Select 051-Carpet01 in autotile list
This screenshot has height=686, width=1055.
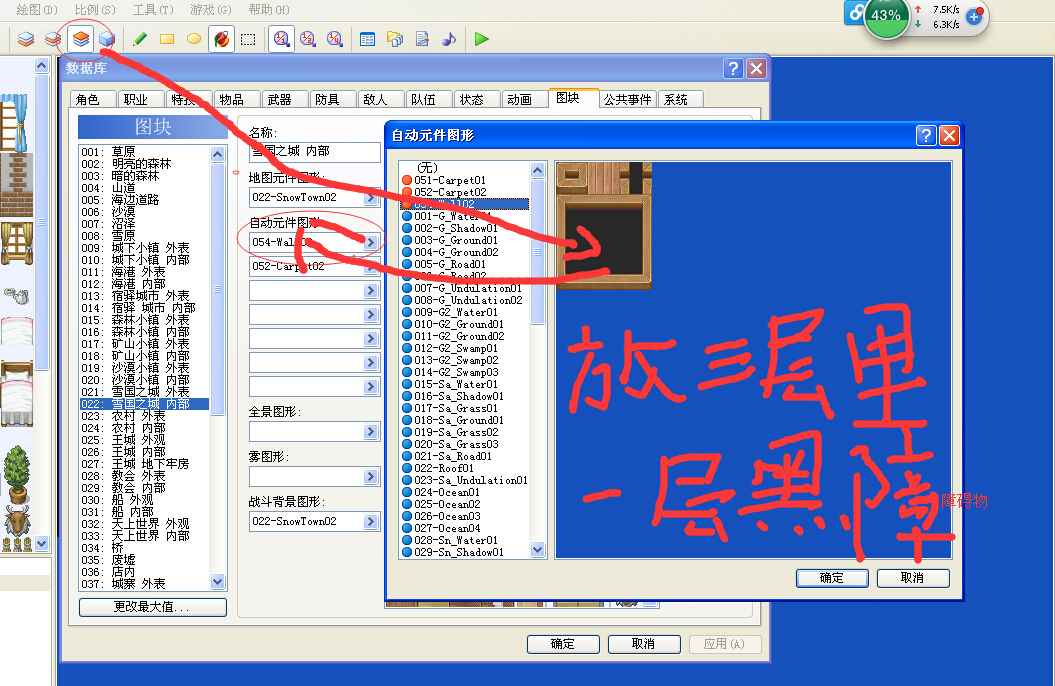coord(465,180)
